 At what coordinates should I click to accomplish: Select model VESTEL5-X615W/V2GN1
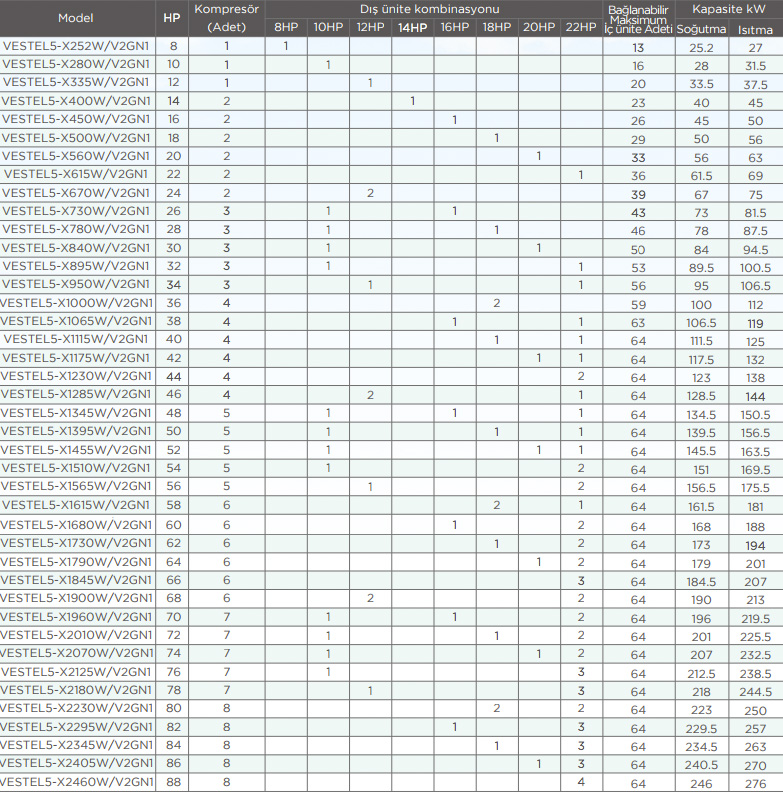pos(76,174)
